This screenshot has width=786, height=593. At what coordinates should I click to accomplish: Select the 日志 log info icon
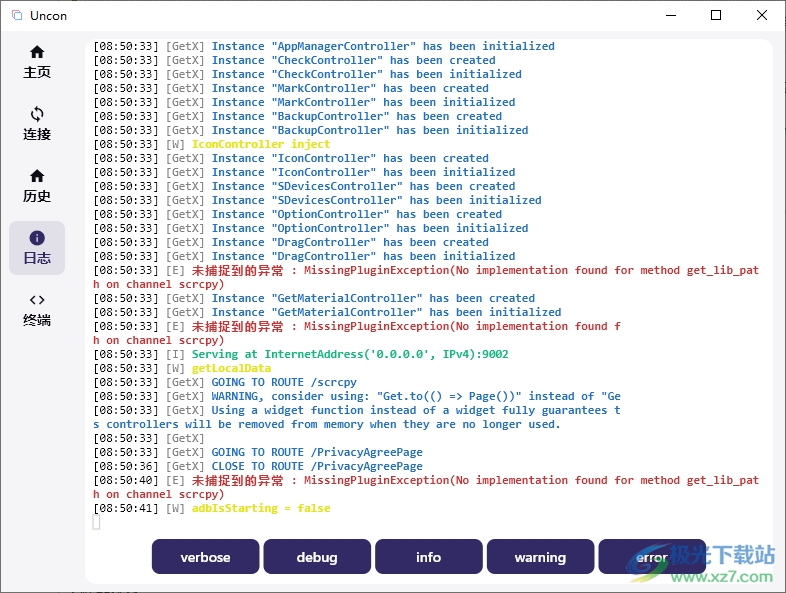37,238
